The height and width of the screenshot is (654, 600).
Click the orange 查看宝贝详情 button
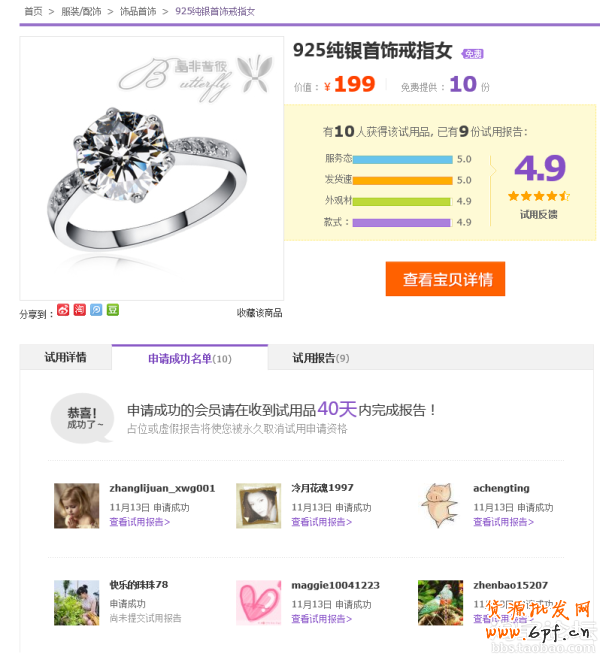445,279
